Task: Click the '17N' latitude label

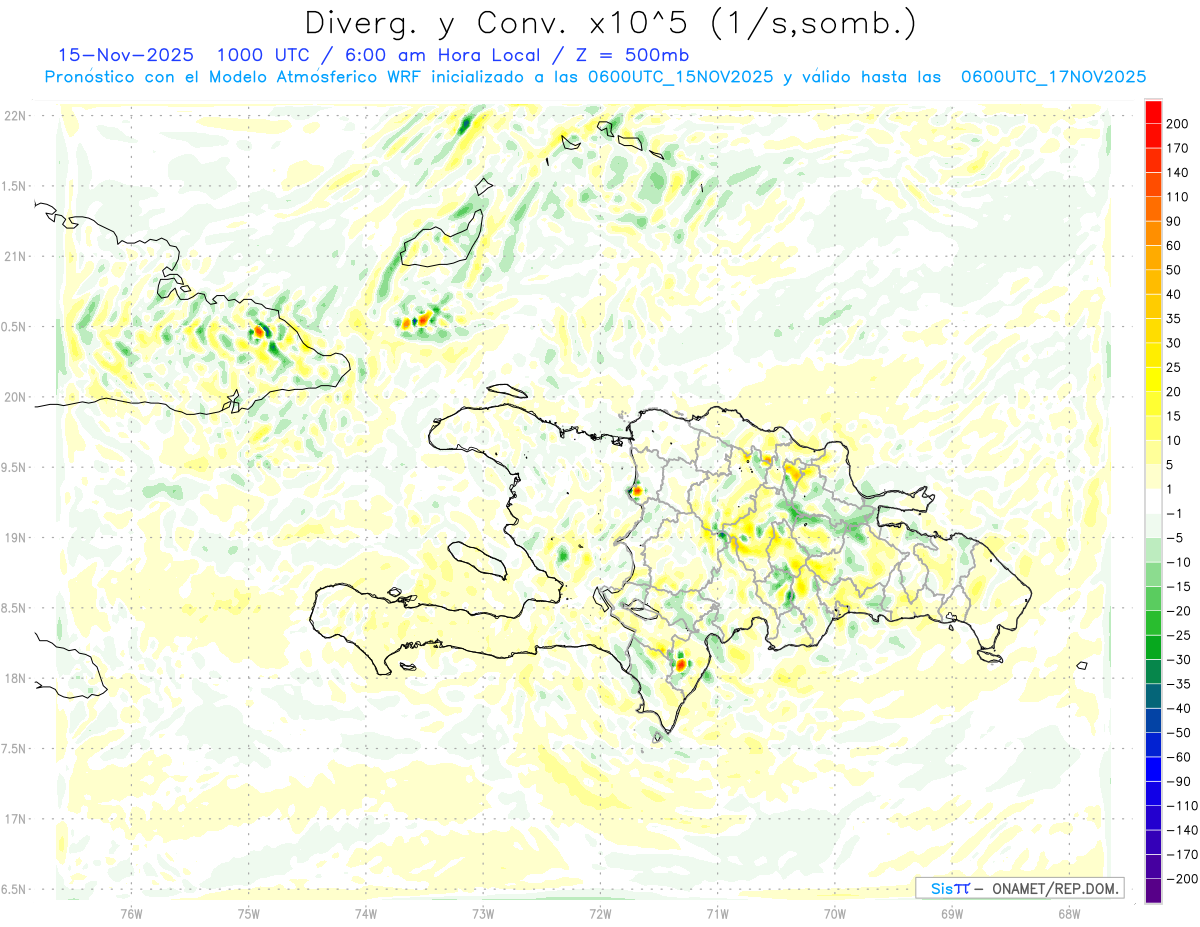Action: (14, 819)
